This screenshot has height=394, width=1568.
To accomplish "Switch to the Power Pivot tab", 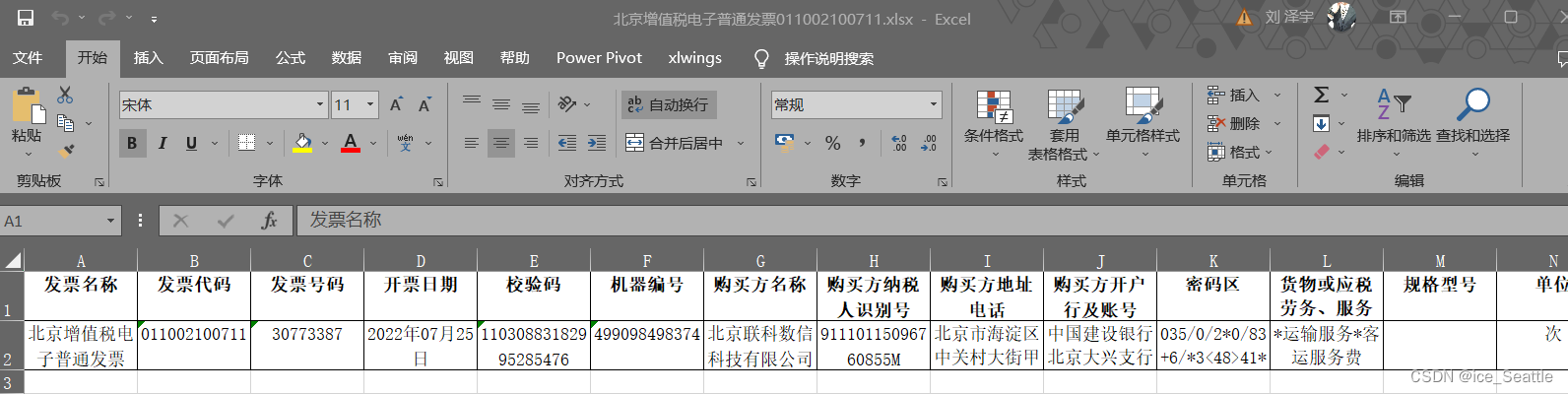I will click(599, 58).
